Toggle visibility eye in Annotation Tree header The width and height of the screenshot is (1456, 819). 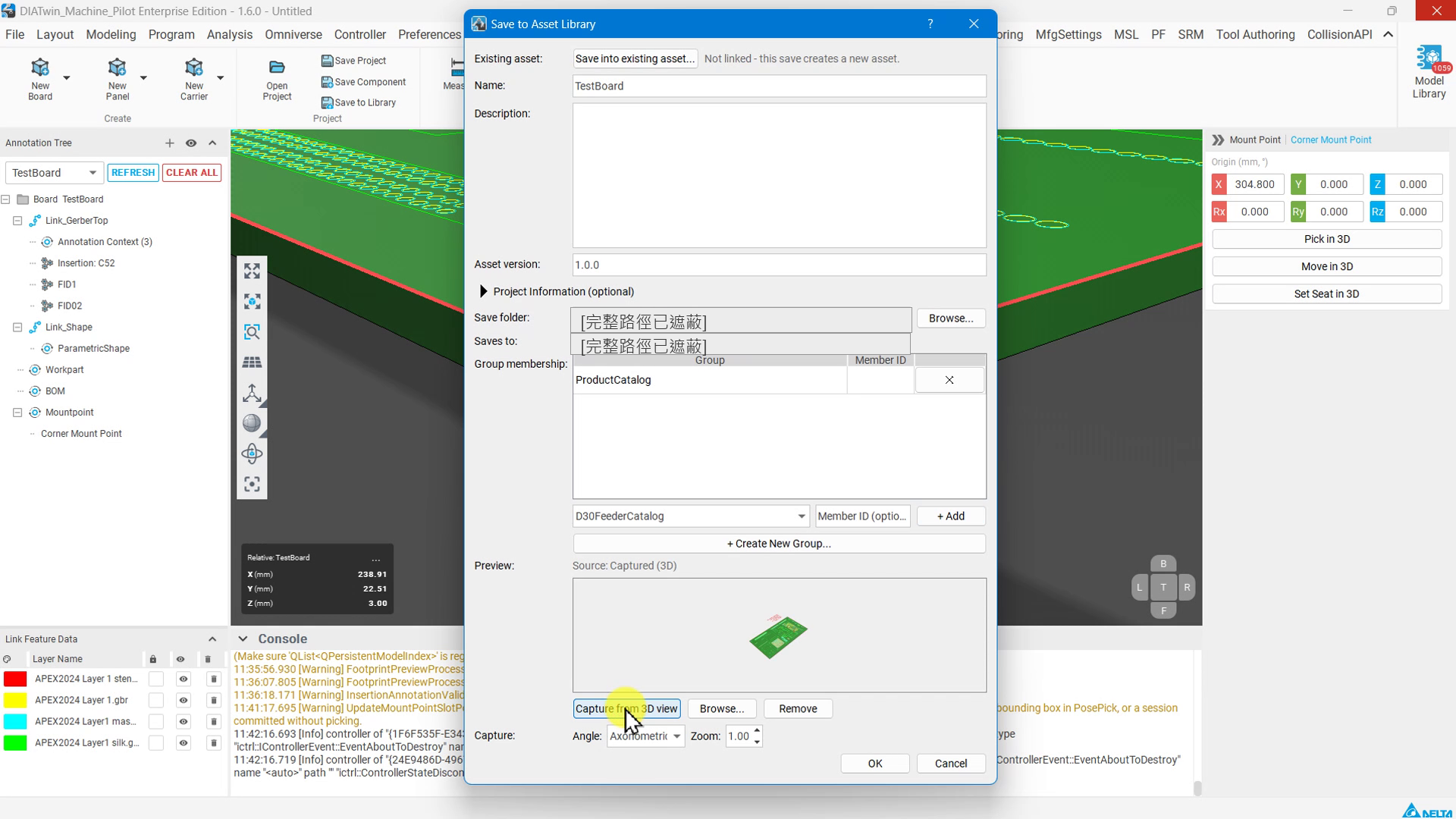191,143
